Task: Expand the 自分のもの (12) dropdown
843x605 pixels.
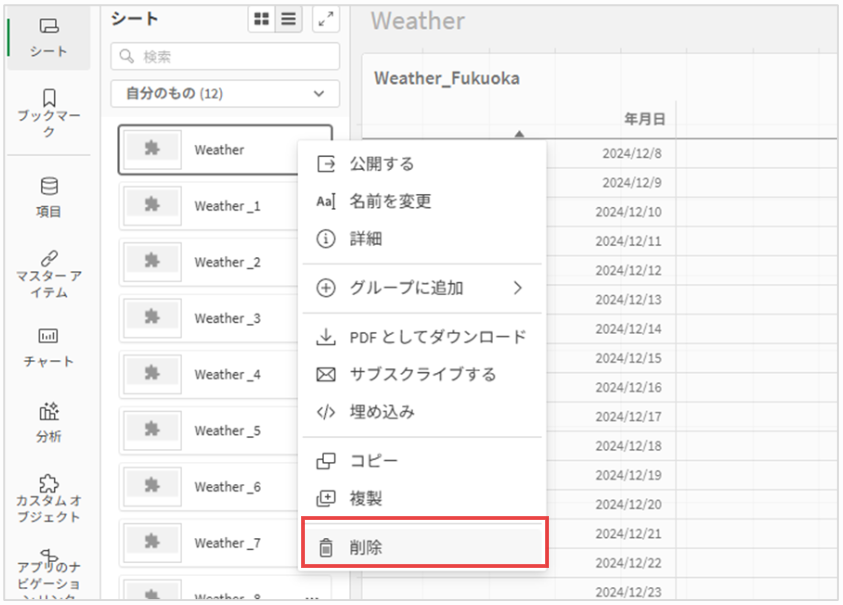Action: point(225,94)
